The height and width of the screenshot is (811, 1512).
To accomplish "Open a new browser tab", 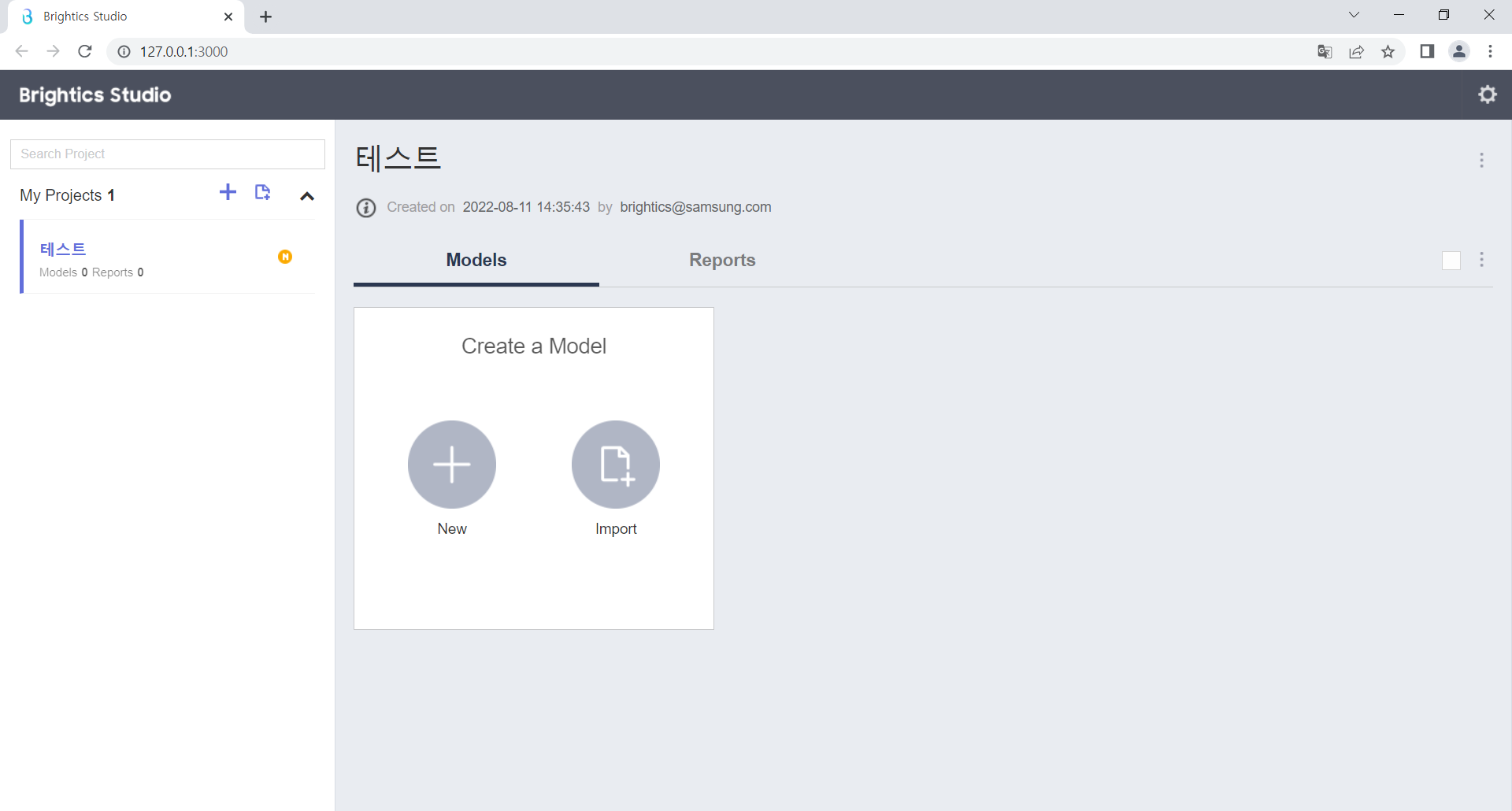I will click(x=266, y=17).
